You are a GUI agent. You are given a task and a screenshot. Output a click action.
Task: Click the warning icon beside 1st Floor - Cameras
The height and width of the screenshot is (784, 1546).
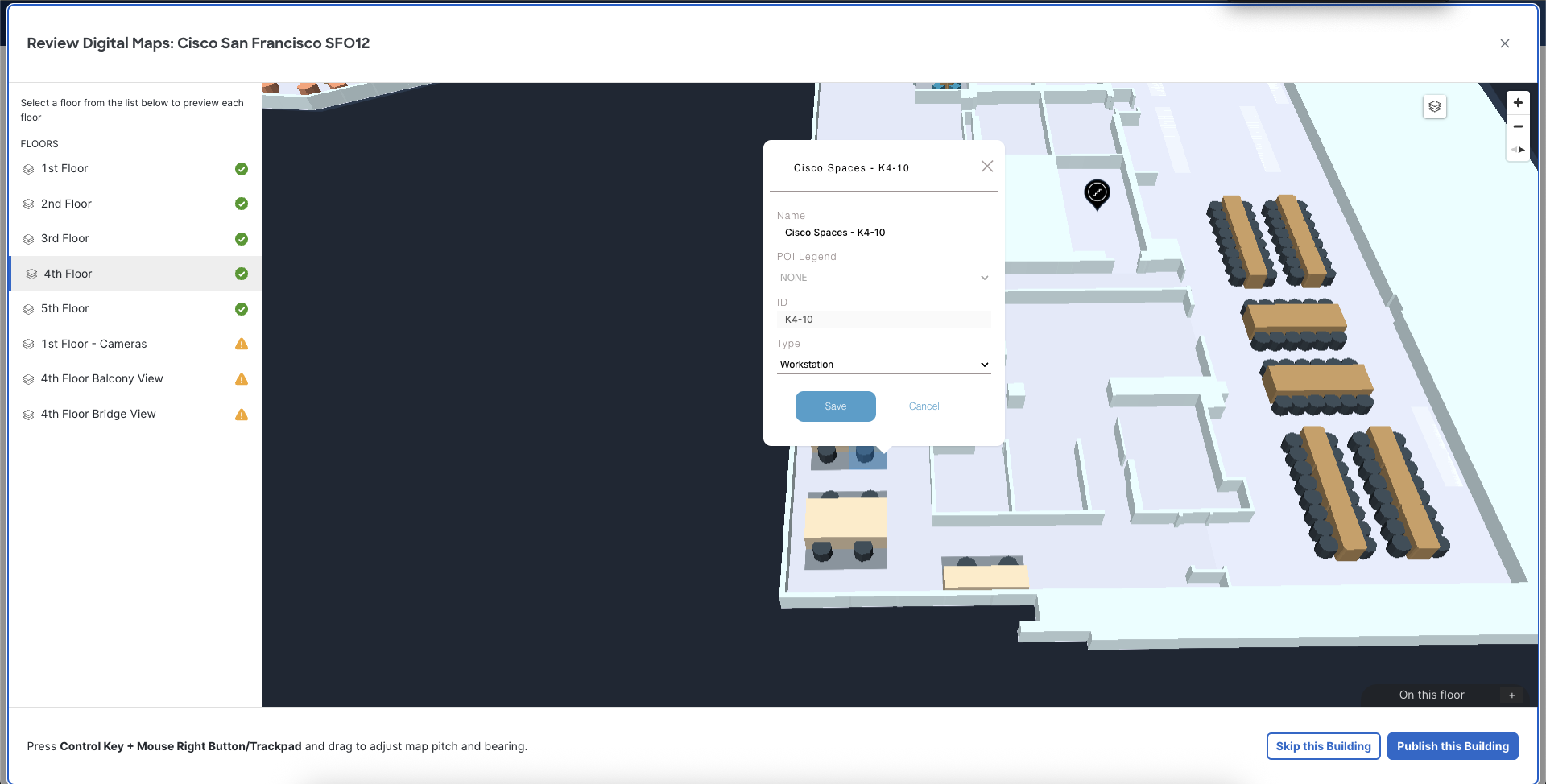pos(242,345)
